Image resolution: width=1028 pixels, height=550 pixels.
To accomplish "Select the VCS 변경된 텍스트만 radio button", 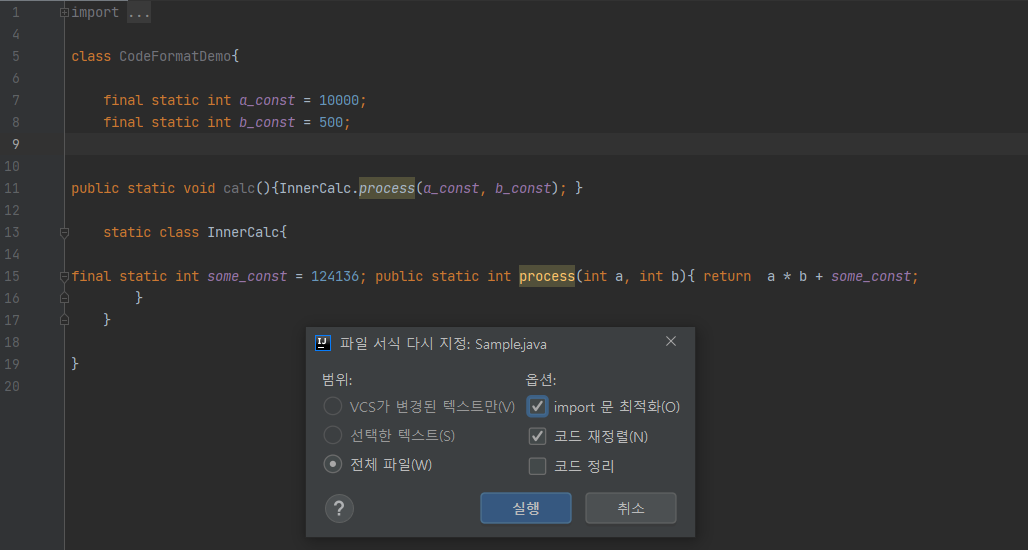I will [x=333, y=406].
